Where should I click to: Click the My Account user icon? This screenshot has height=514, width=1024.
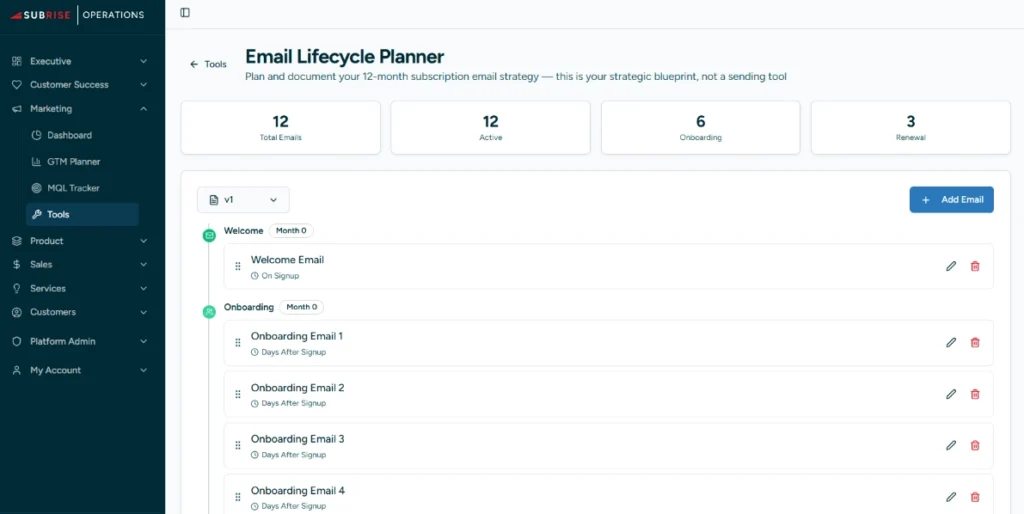click(x=17, y=370)
